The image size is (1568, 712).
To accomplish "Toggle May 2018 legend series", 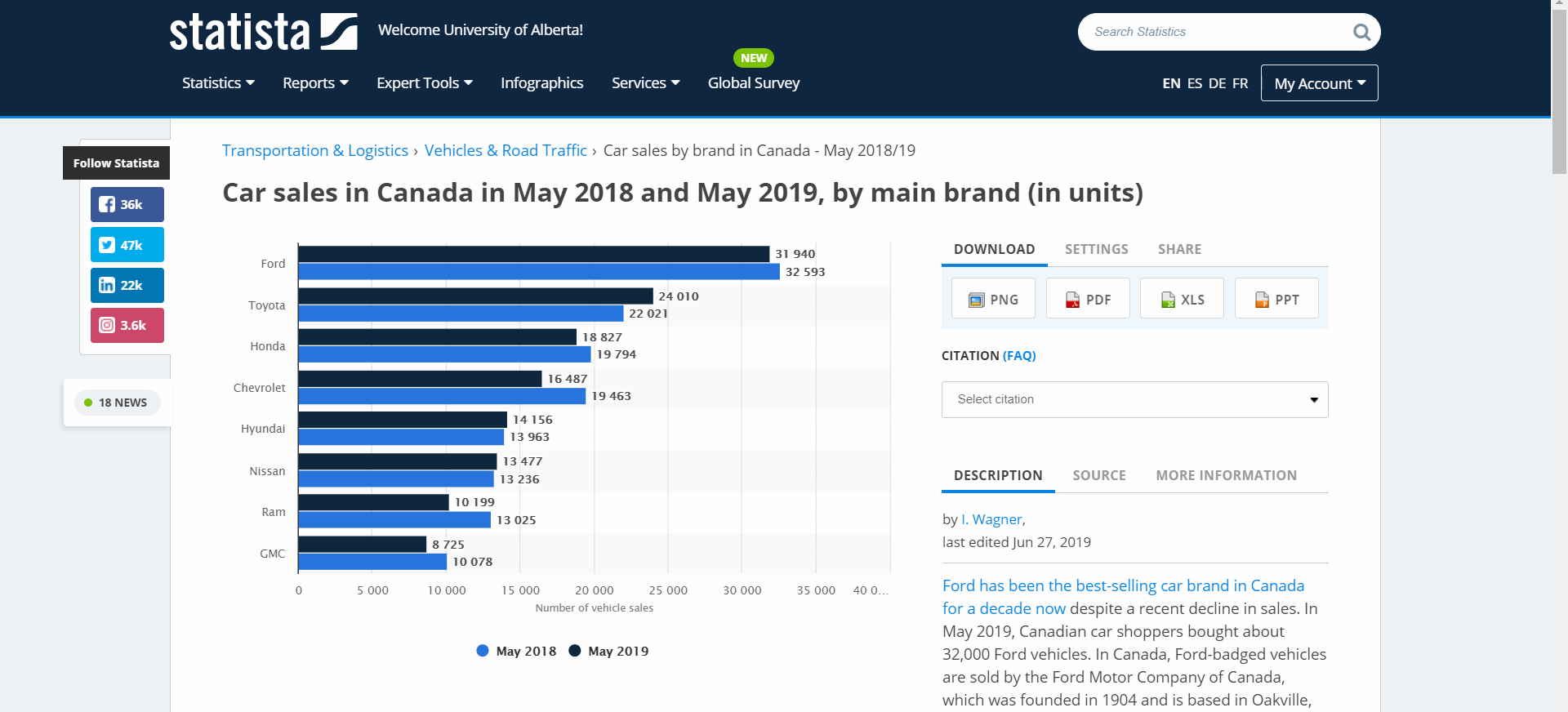I will 516,651.
